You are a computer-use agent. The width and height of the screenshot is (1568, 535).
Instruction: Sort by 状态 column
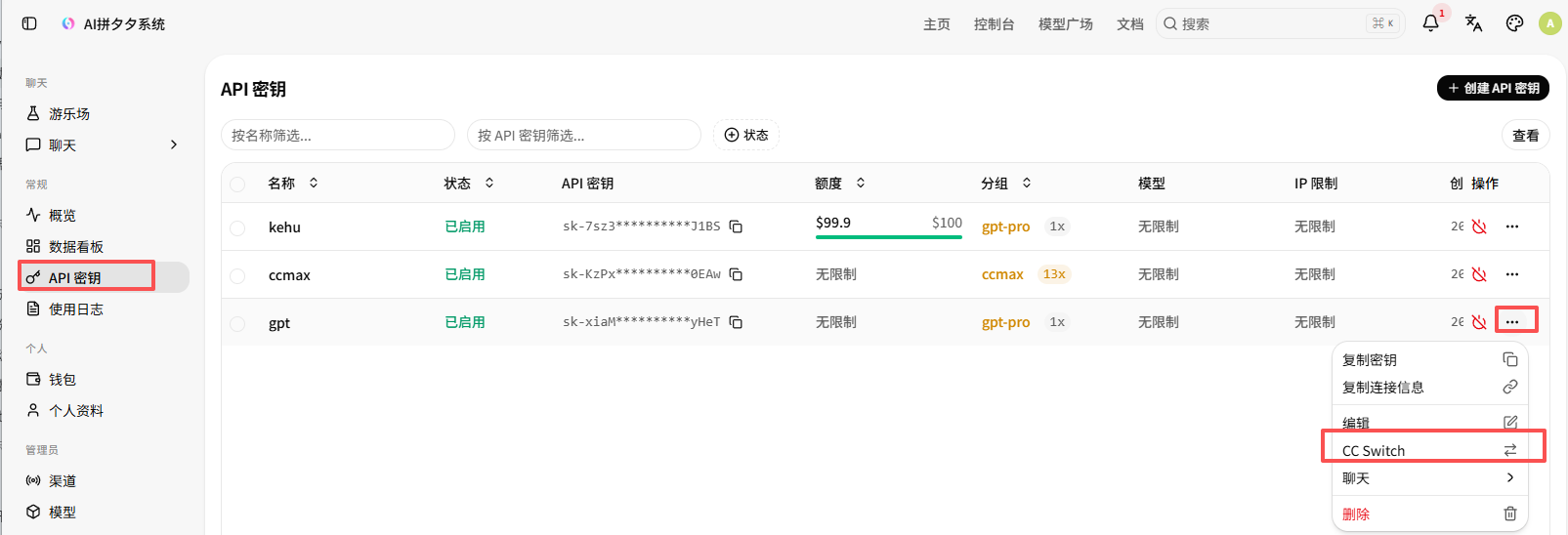[469, 183]
